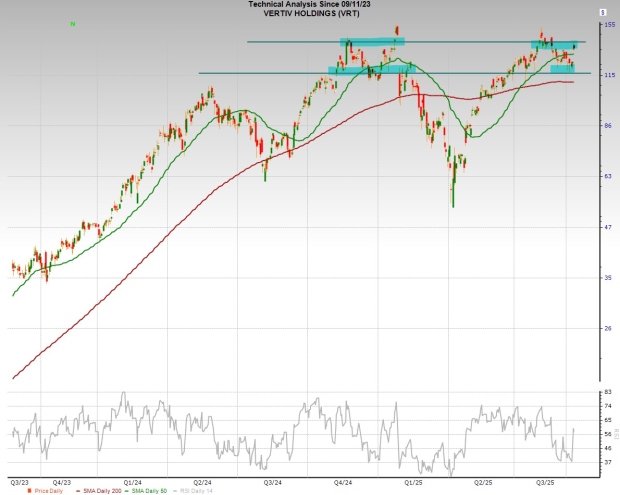Click the 115 price axis label

pos(608,76)
